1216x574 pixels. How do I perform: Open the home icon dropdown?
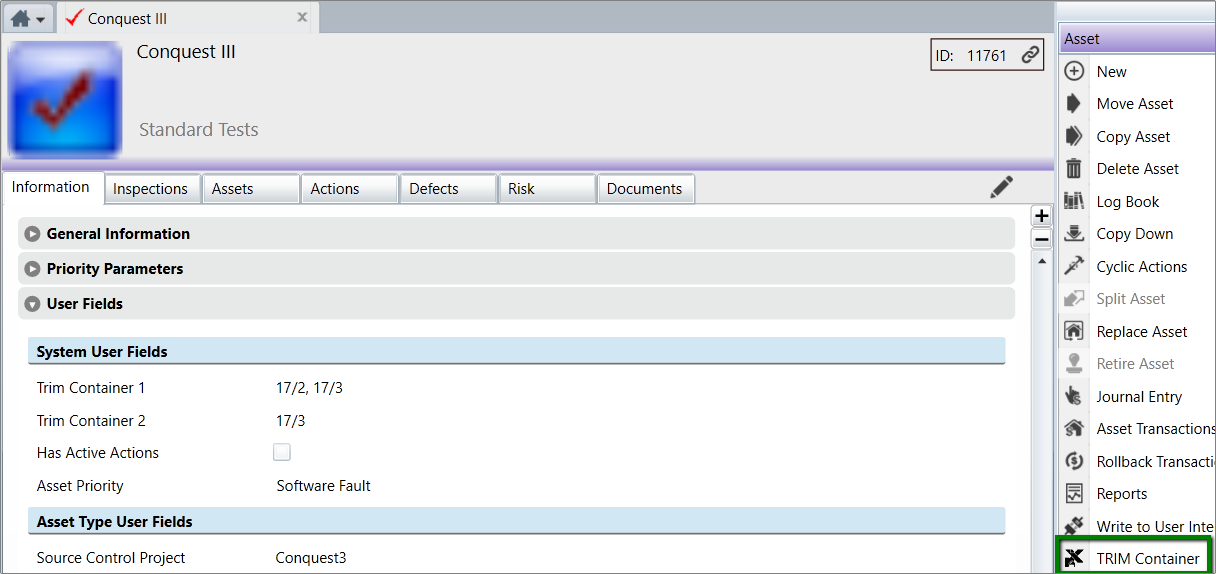coord(28,18)
